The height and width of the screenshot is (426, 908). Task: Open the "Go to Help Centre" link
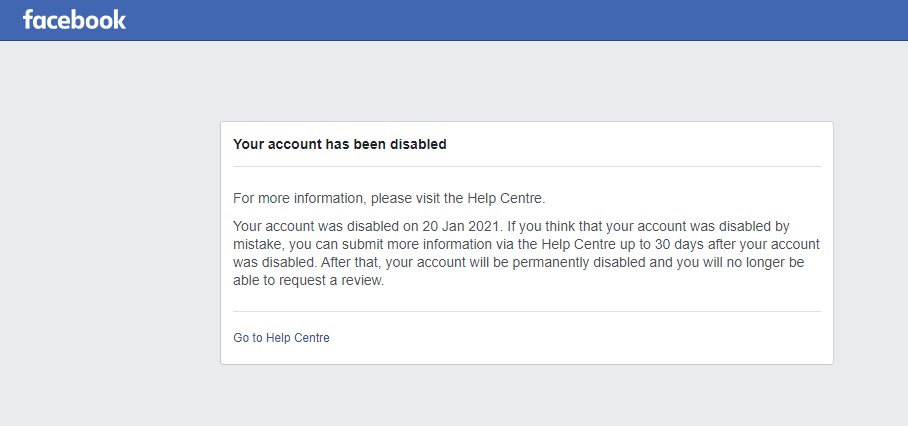coord(281,338)
